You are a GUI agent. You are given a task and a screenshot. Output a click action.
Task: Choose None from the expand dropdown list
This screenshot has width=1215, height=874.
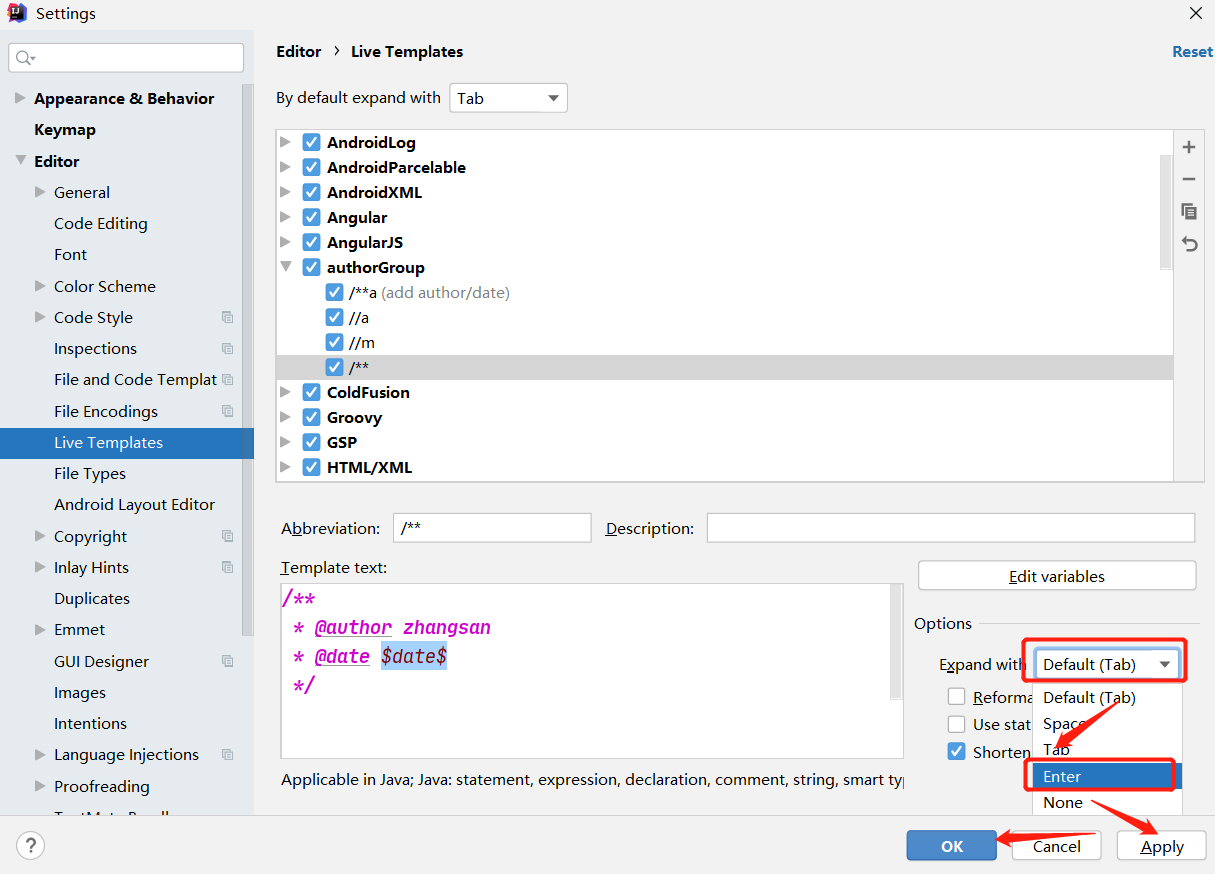(x=1106, y=802)
